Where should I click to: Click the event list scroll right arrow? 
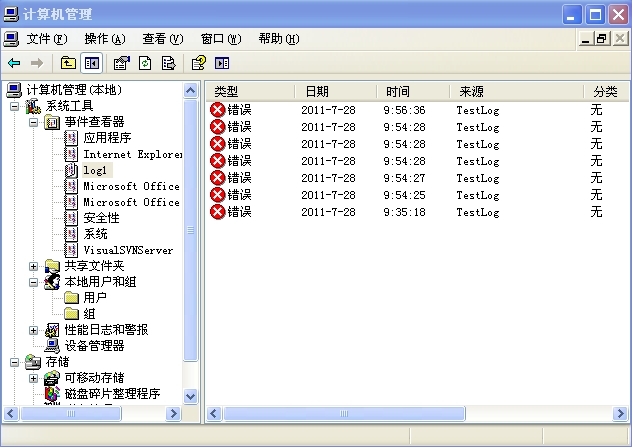click(620, 414)
